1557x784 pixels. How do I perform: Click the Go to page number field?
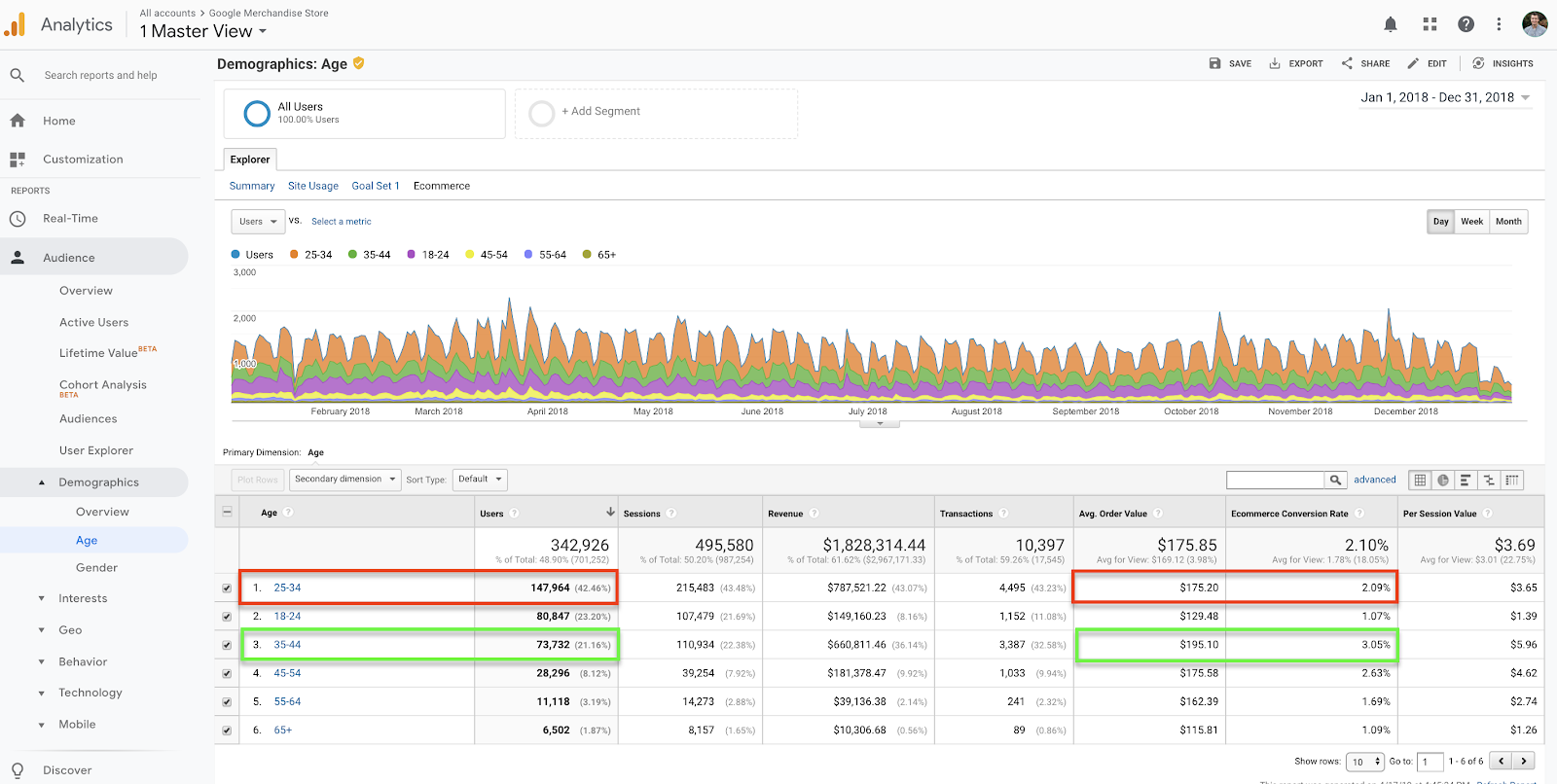(x=1430, y=762)
